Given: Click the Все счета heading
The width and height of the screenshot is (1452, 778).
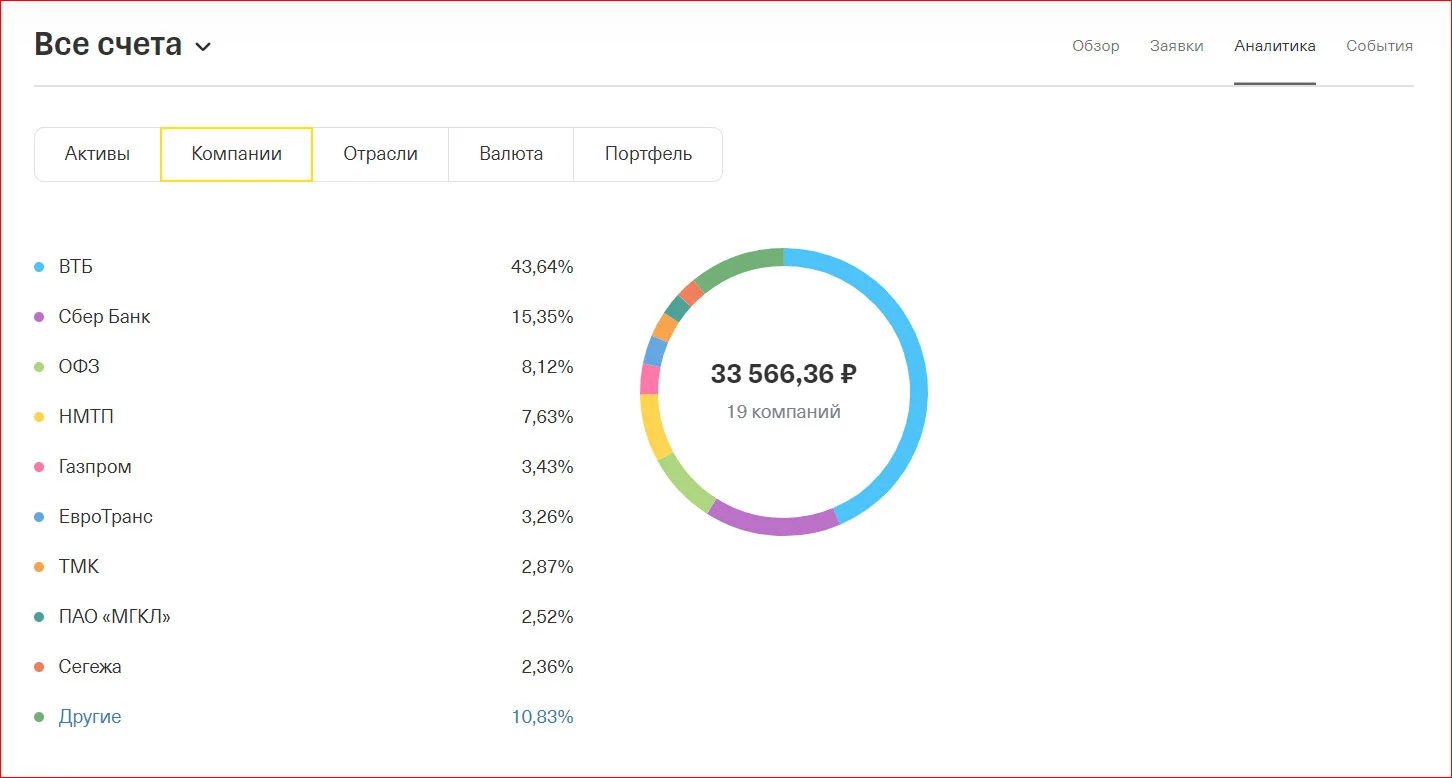Looking at the screenshot, I should tap(108, 45).
